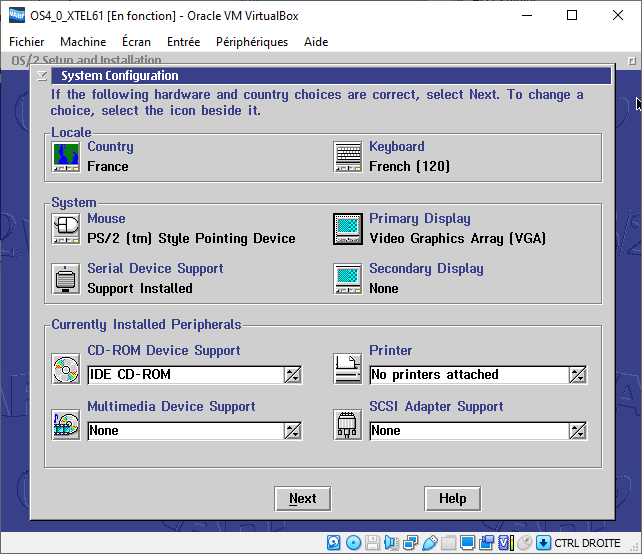Open the SCSI Adapter Support arrows

(577, 431)
